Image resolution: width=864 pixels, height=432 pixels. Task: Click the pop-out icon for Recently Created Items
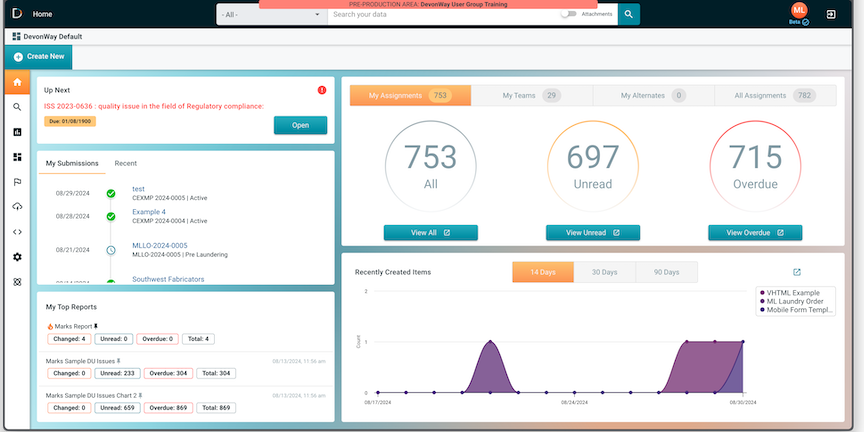click(x=797, y=272)
